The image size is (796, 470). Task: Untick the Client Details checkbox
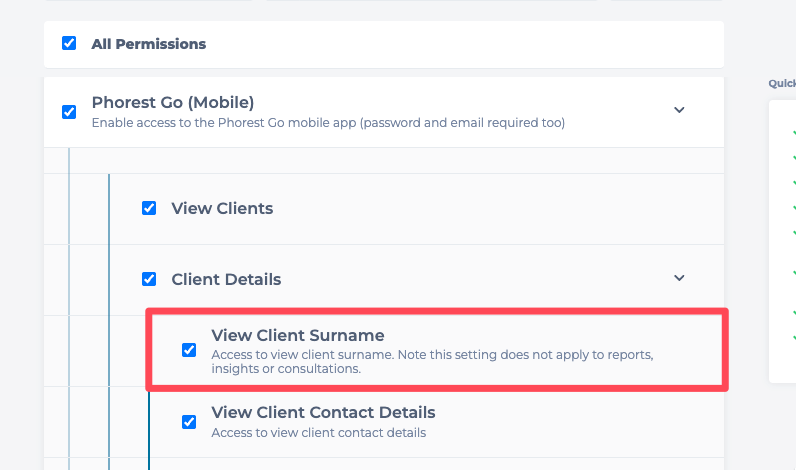[x=149, y=279]
